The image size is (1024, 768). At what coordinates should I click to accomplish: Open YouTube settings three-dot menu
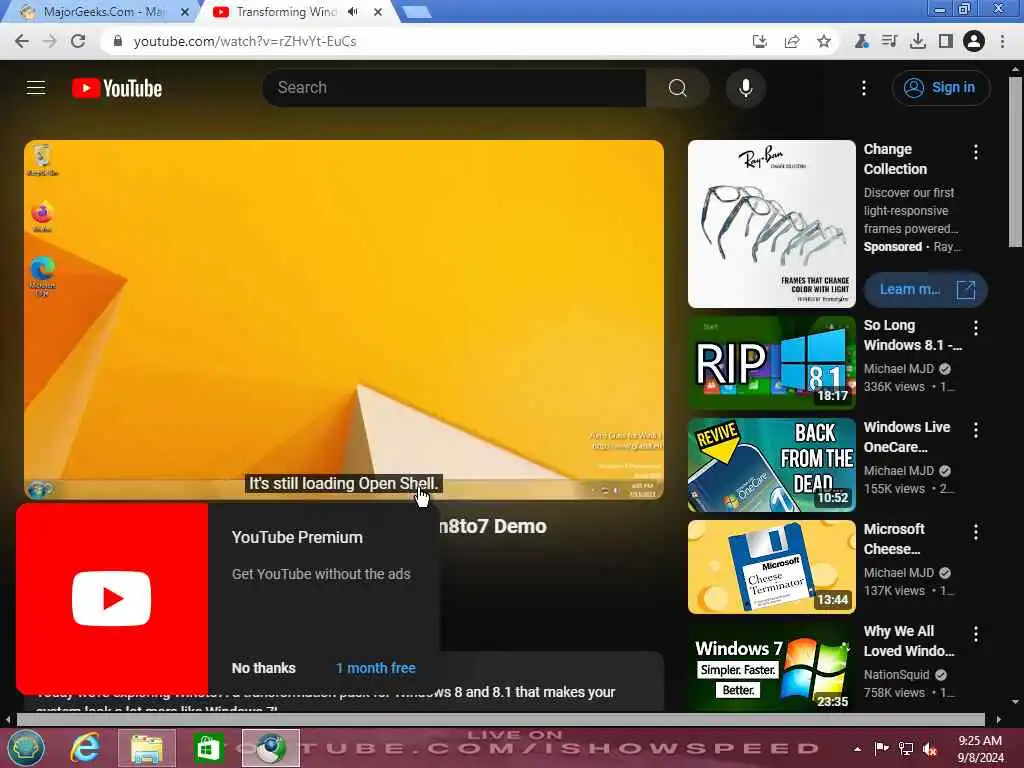863,88
